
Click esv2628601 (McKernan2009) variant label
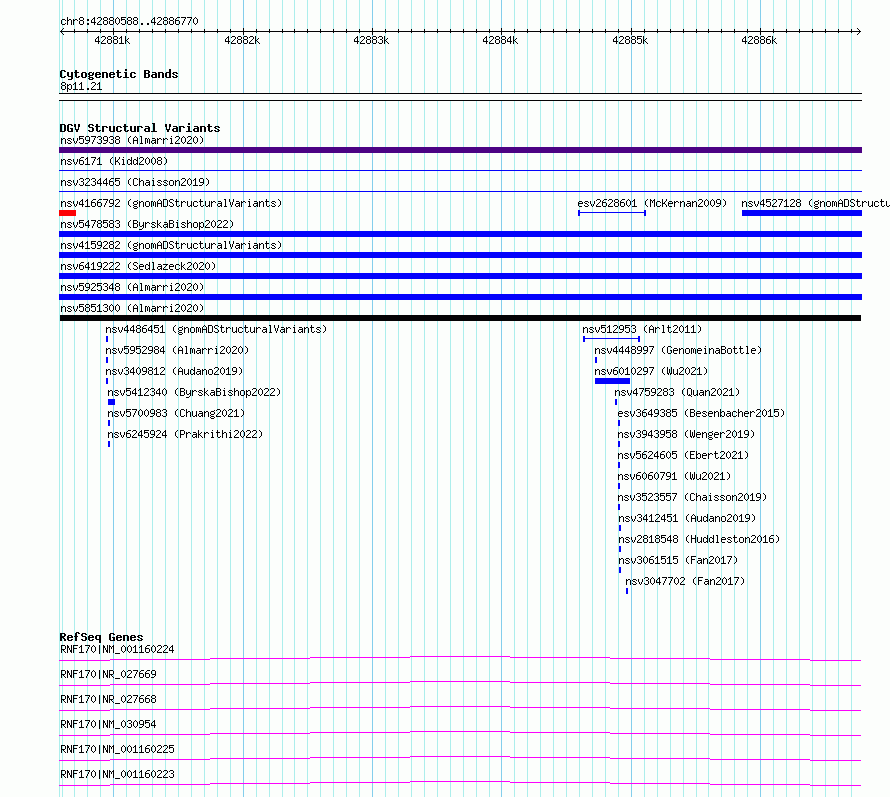(x=652, y=203)
